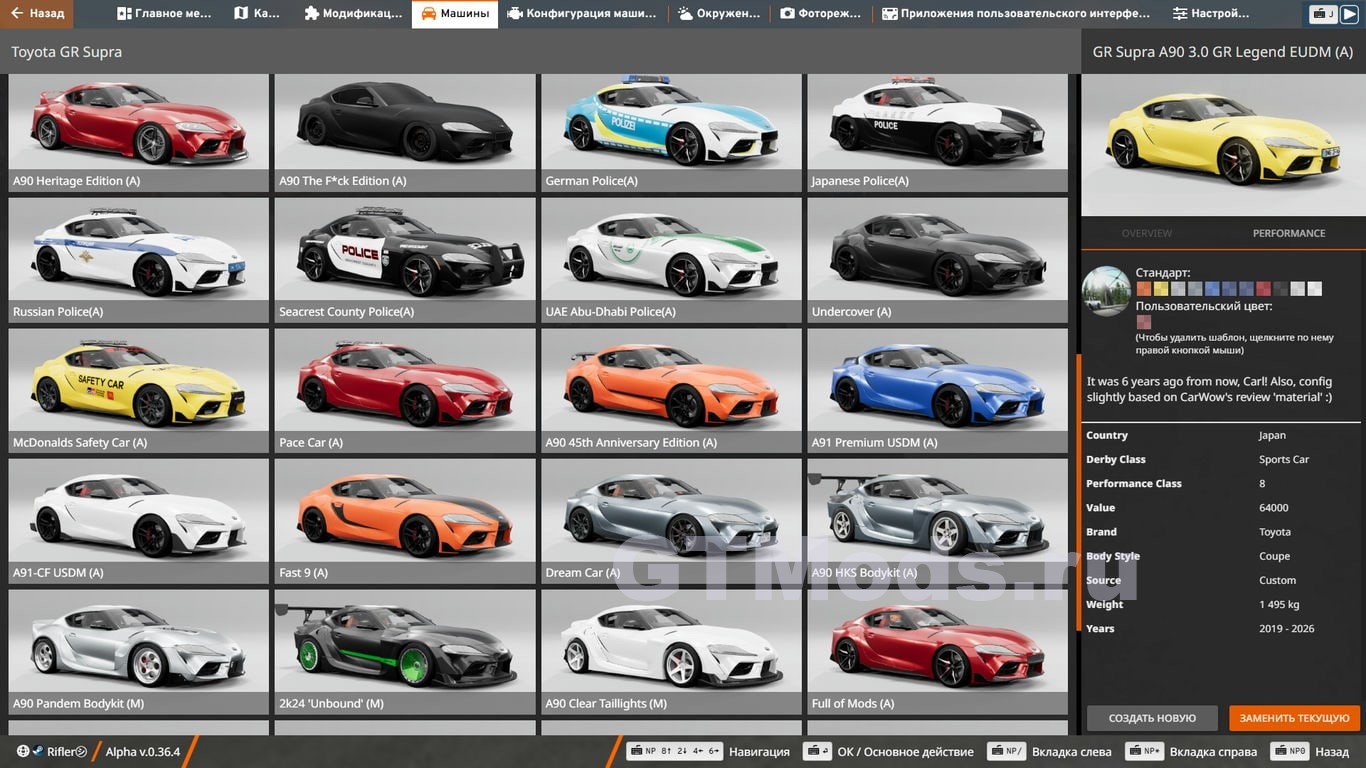Image resolution: width=1366 pixels, height=768 pixels.
Task: Pick the Dream Car (A) configuration
Action: click(x=671, y=521)
